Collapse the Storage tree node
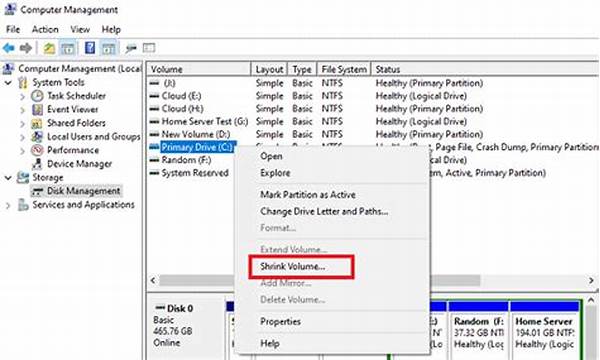Image resolution: width=600 pixels, height=360 pixels. (8, 178)
